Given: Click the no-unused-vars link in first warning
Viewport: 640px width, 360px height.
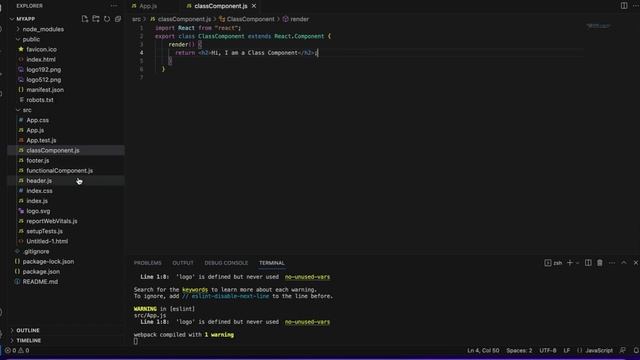Looking at the screenshot, I should tap(307, 277).
